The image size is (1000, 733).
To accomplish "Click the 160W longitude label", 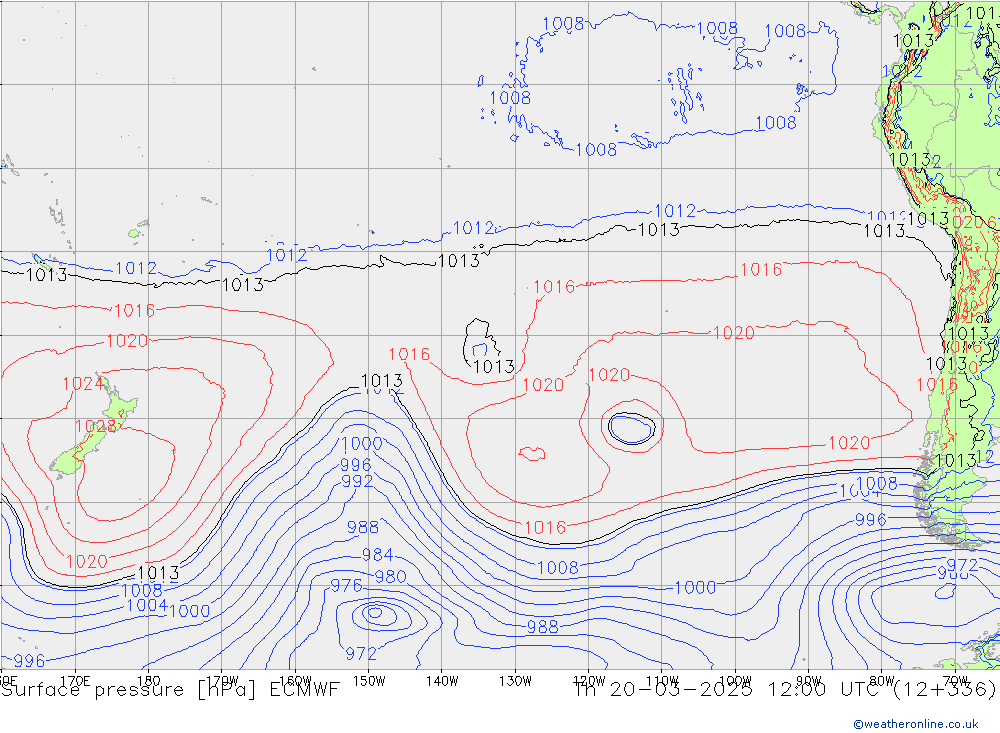I will click(295, 681).
